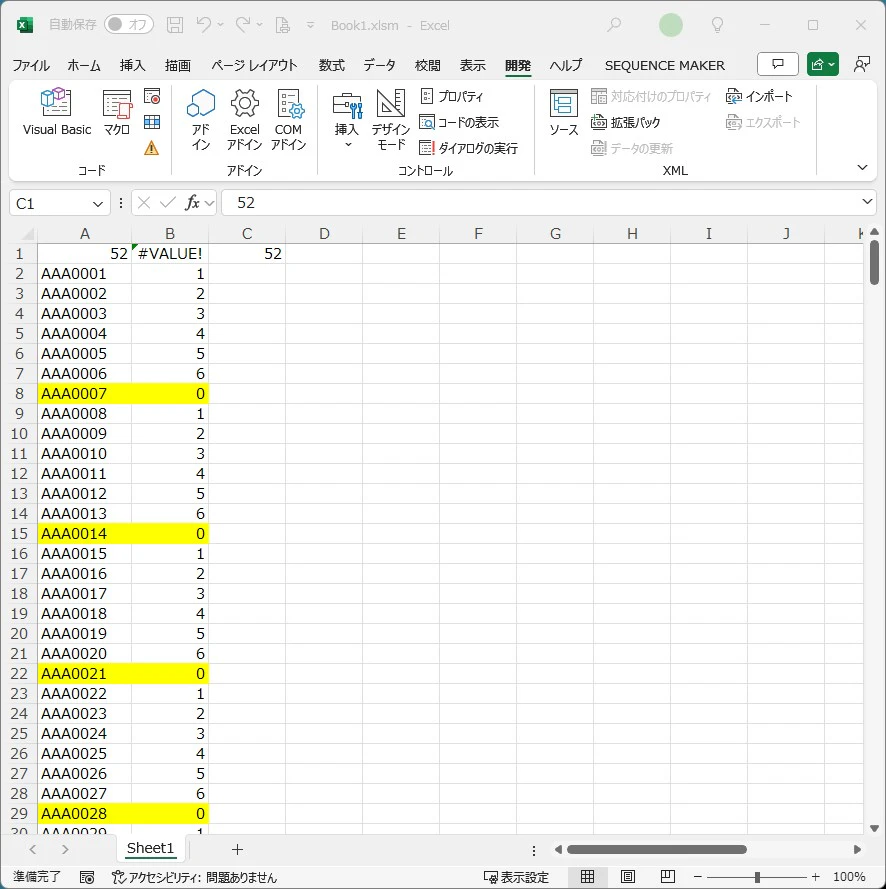
Task: Open the Undo history dropdown
Action: (221, 25)
